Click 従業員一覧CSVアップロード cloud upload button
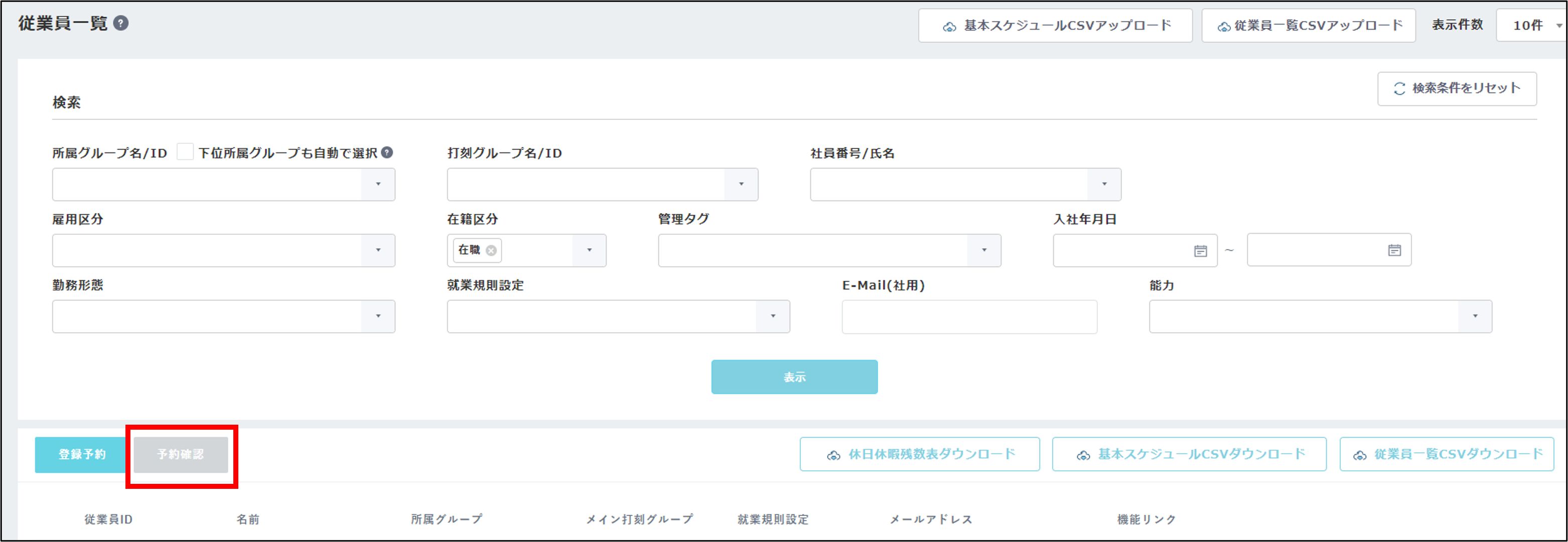The height and width of the screenshot is (542, 1568). click(1308, 26)
